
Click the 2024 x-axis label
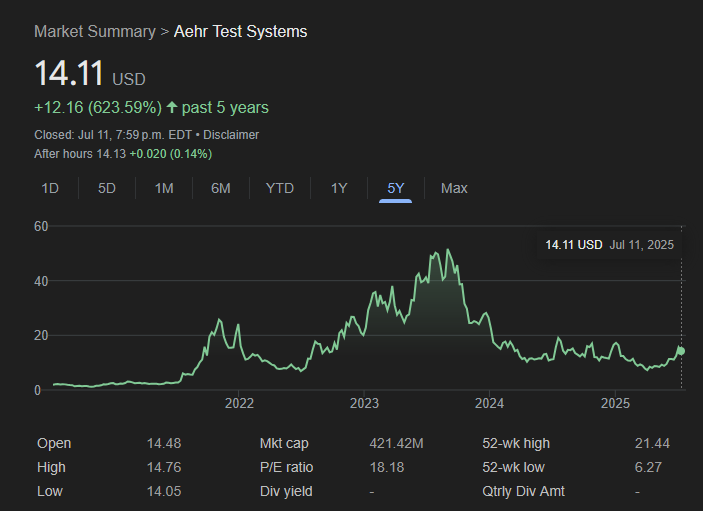pos(489,403)
